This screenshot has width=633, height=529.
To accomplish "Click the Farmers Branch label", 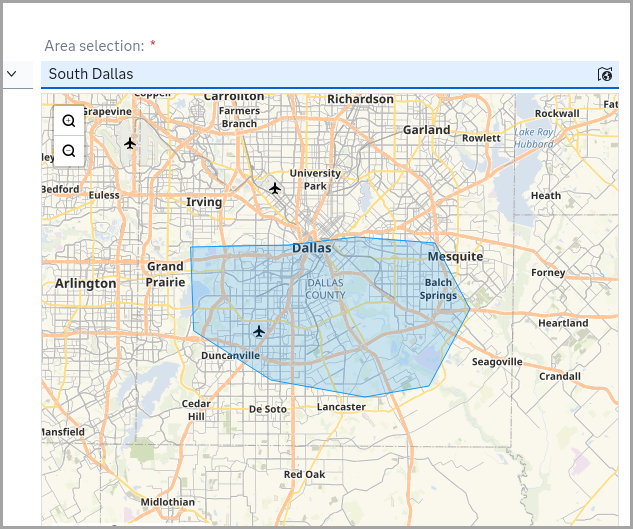I will point(239,117).
